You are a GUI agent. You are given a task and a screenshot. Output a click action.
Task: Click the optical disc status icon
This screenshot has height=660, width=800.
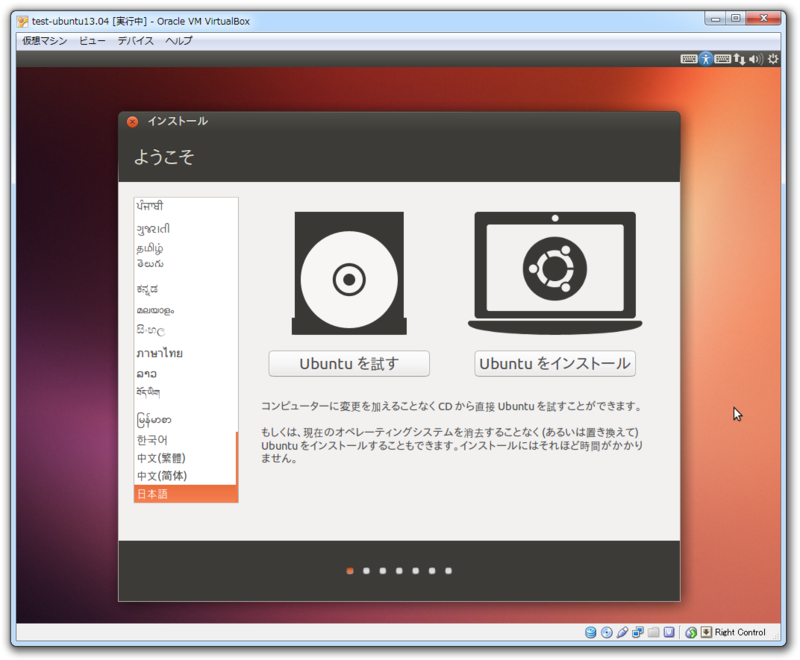coord(607,632)
